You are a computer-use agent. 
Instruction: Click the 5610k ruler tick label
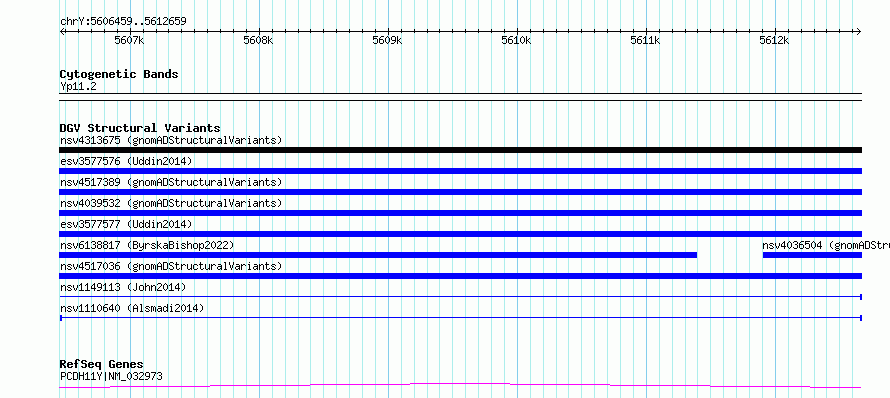click(x=516, y=40)
